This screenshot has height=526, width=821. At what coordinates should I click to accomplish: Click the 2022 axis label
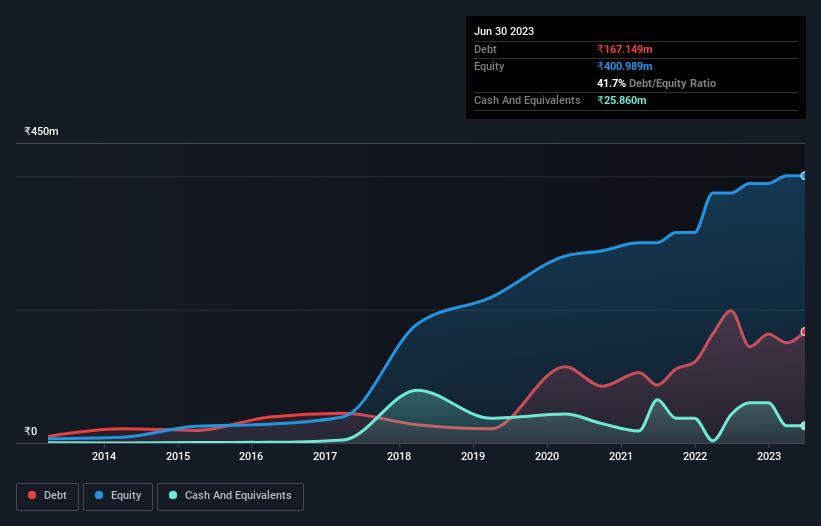click(695, 456)
